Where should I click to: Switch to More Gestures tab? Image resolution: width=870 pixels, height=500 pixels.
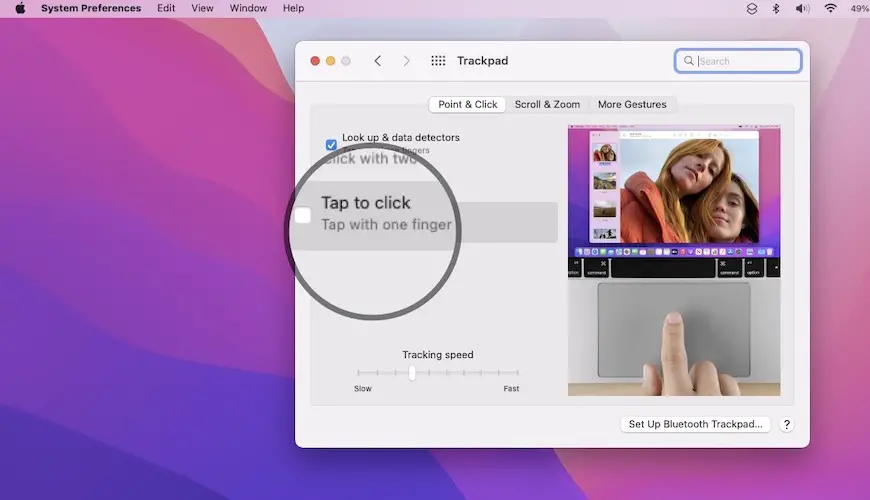point(631,104)
